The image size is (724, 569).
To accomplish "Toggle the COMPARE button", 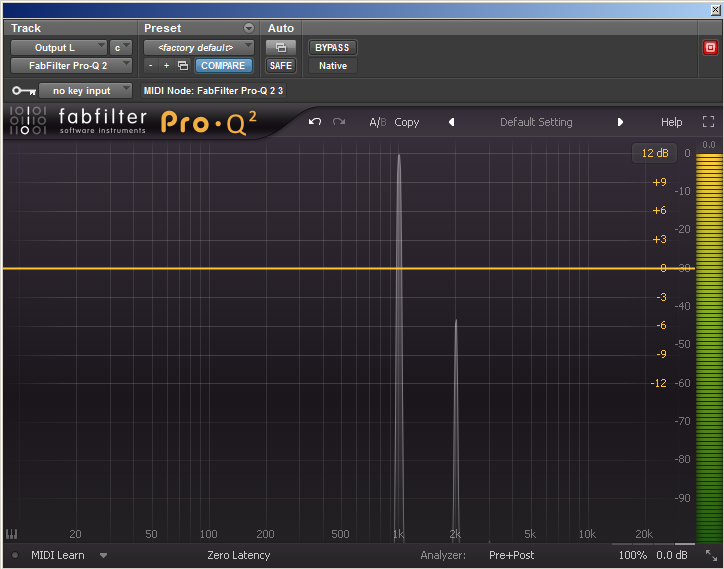I will (223, 66).
